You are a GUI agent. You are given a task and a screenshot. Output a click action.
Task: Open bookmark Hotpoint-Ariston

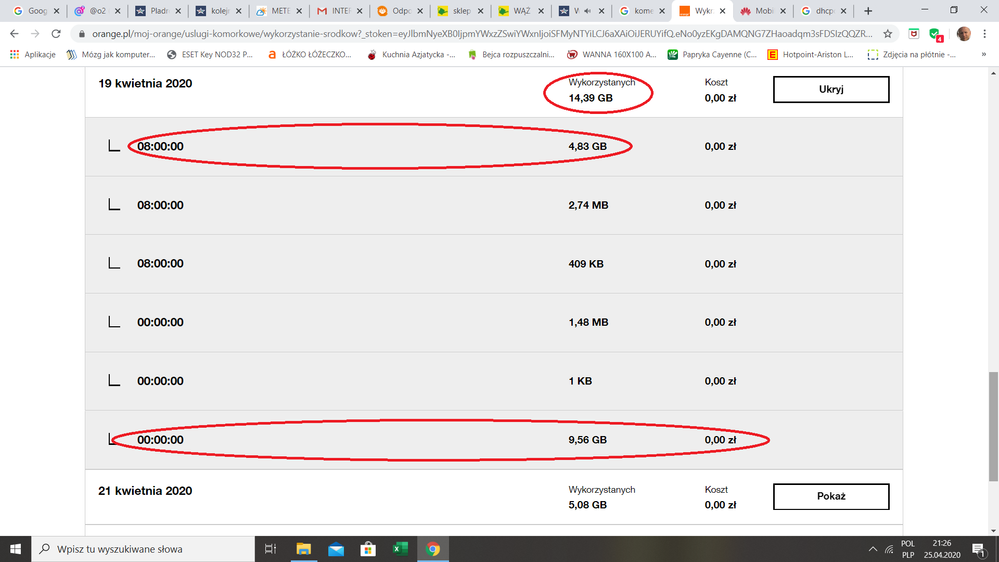point(810,55)
